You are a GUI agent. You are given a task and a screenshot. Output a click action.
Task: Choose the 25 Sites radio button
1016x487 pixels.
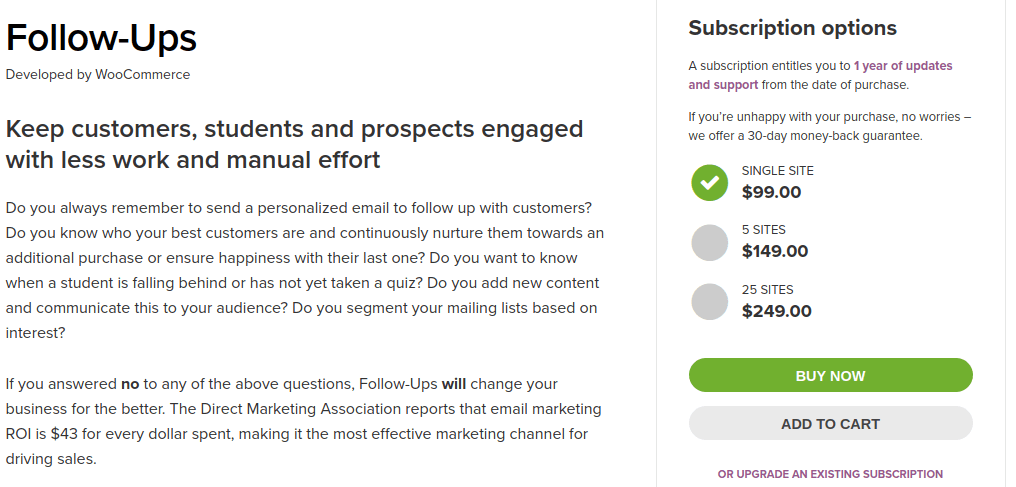click(710, 302)
